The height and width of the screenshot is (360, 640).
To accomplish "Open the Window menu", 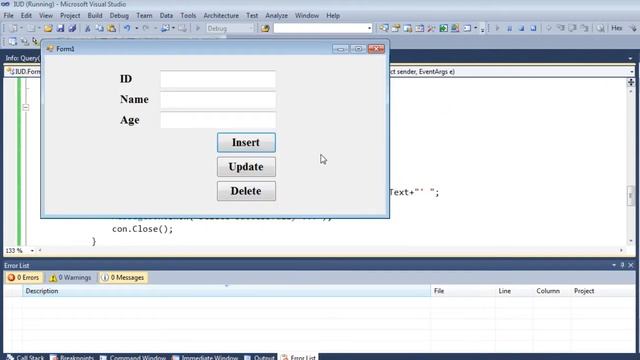I will click(x=307, y=16).
